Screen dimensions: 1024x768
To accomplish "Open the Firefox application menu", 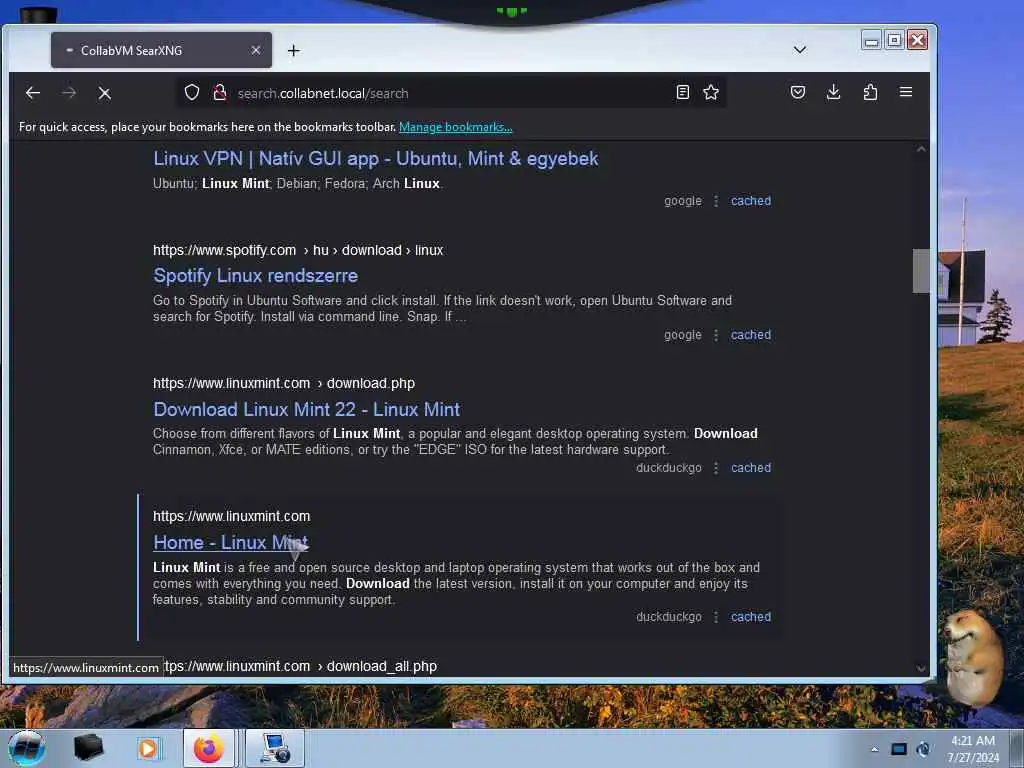I will point(906,92).
